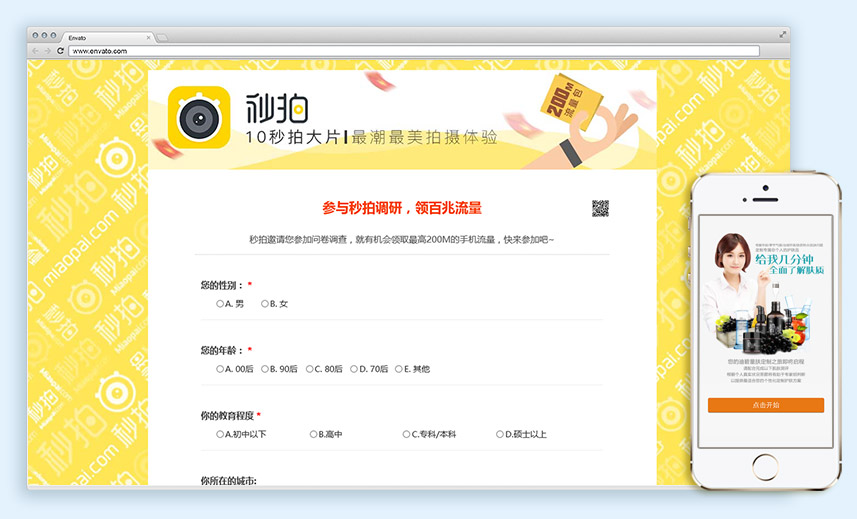The image size is (857, 519).
Task: Click the 您的年龄 question label
Action: pyautogui.click(x=221, y=351)
